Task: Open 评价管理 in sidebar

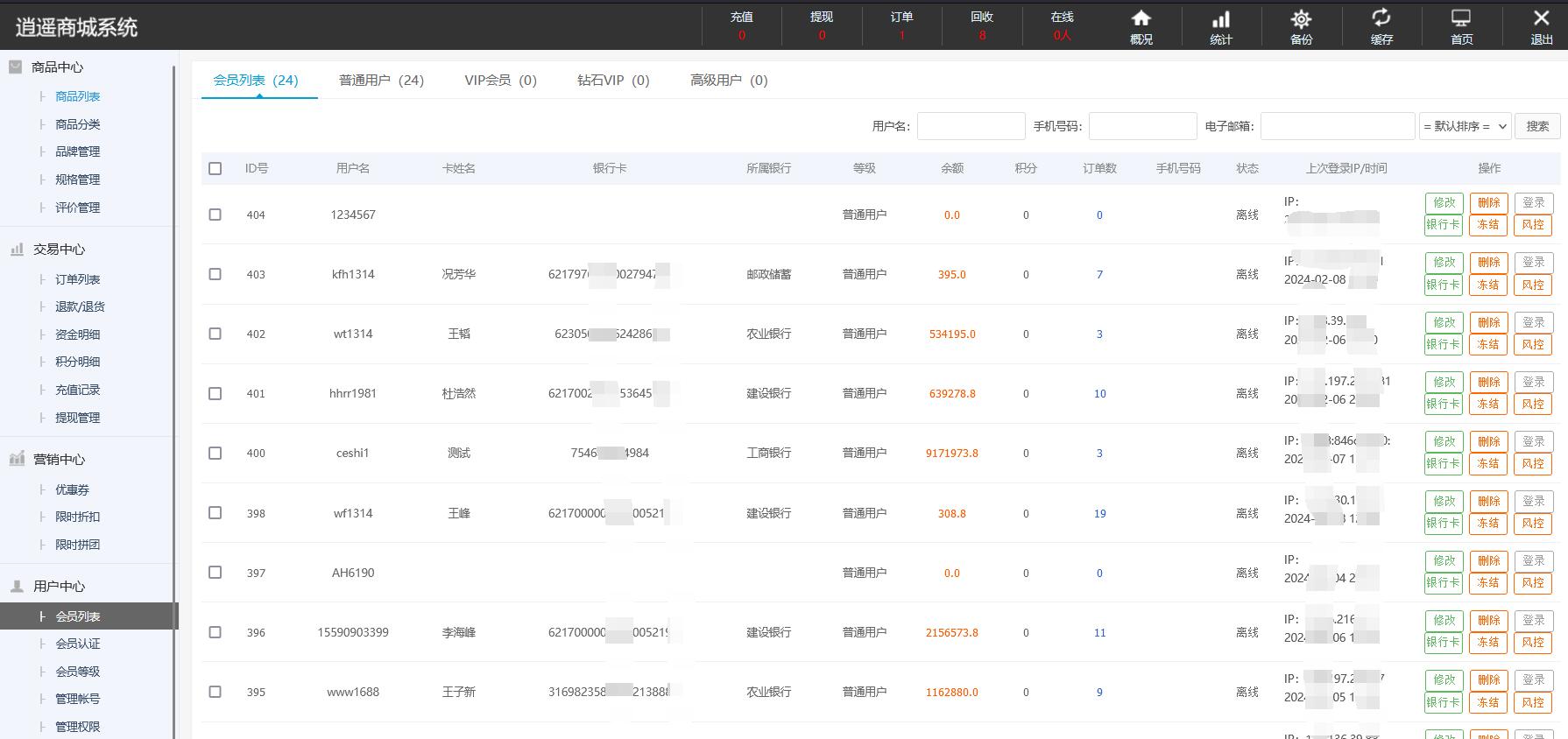Action: tap(78, 208)
